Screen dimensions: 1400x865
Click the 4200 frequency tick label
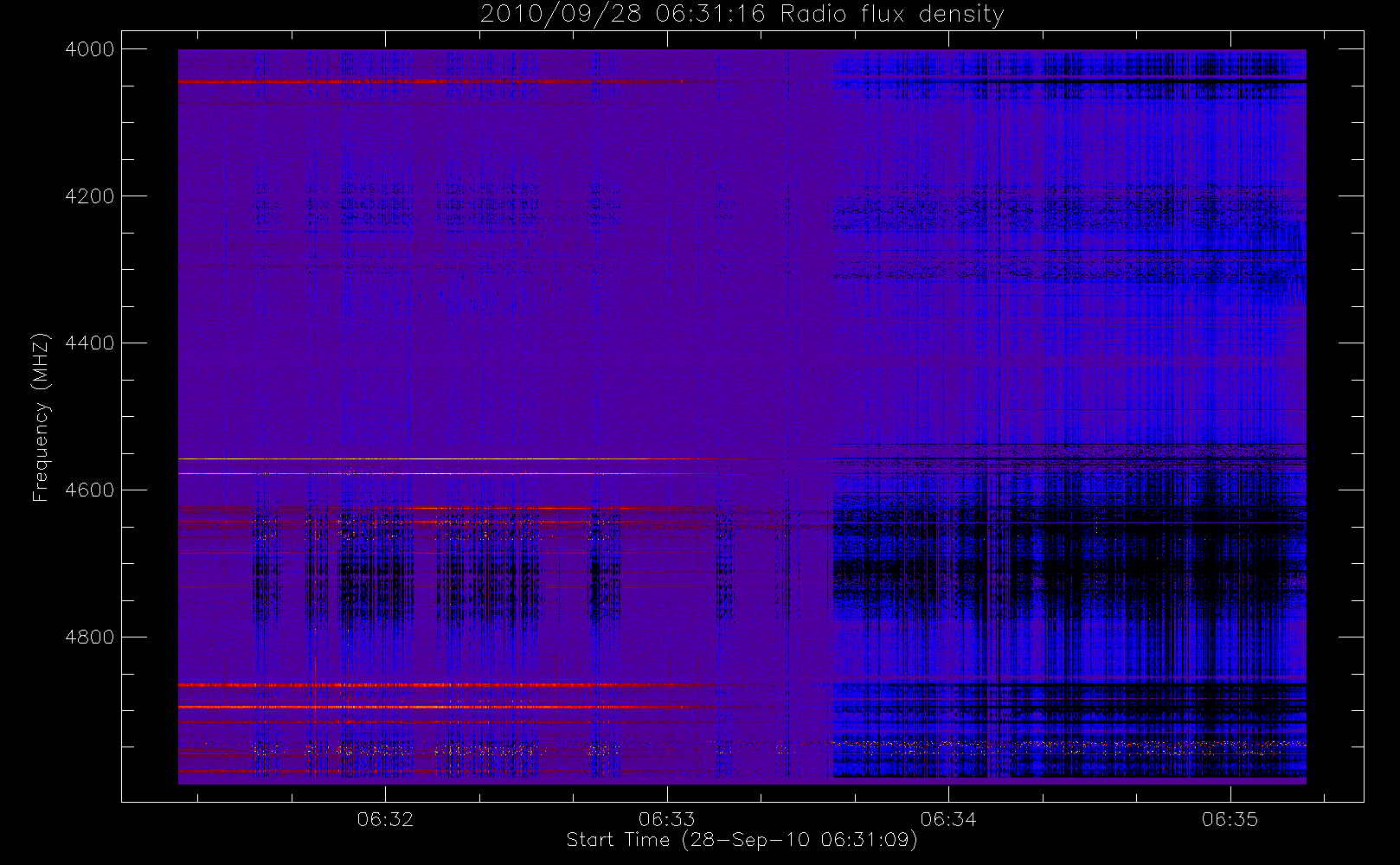point(89,196)
